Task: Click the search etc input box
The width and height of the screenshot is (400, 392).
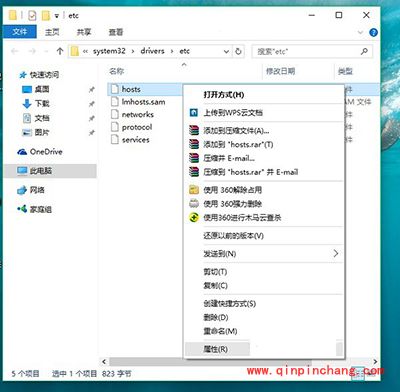Action: [312, 52]
